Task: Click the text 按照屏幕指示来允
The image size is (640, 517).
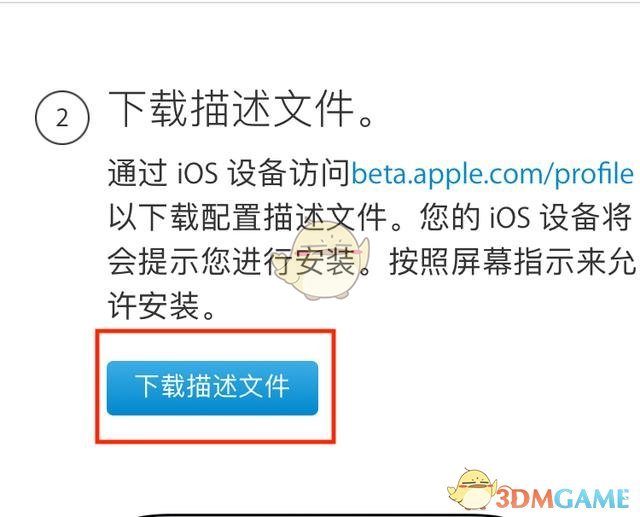Action: [512, 261]
